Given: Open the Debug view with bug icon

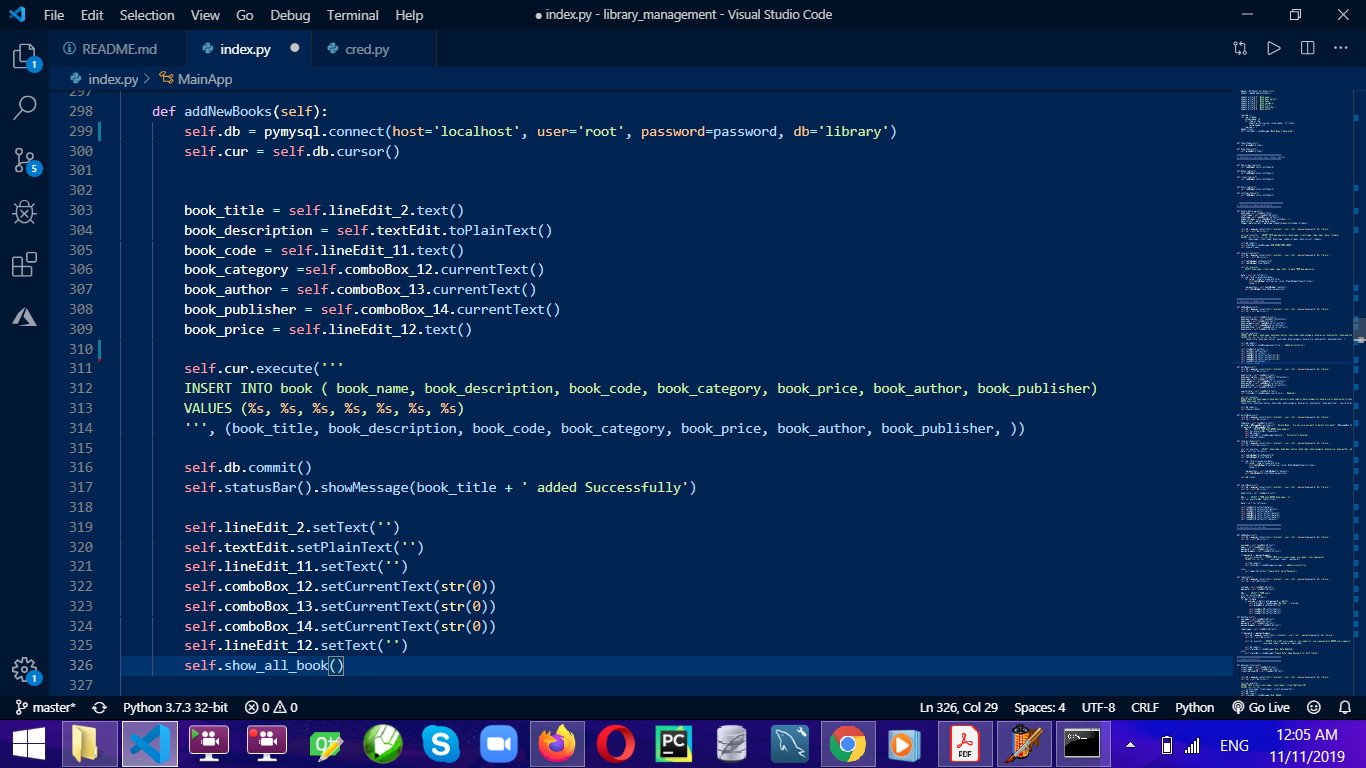Looking at the screenshot, I should pyautogui.click(x=24, y=212).
